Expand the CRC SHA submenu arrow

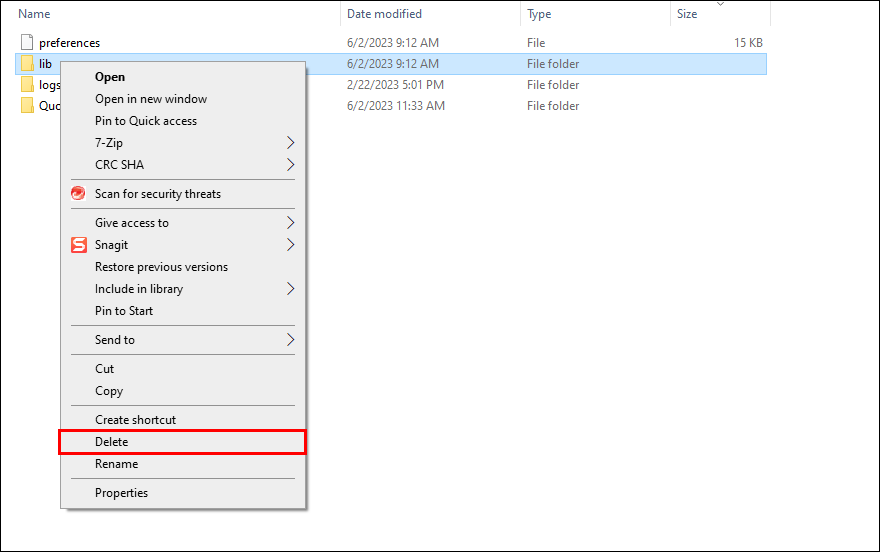[x=290, y=164]
